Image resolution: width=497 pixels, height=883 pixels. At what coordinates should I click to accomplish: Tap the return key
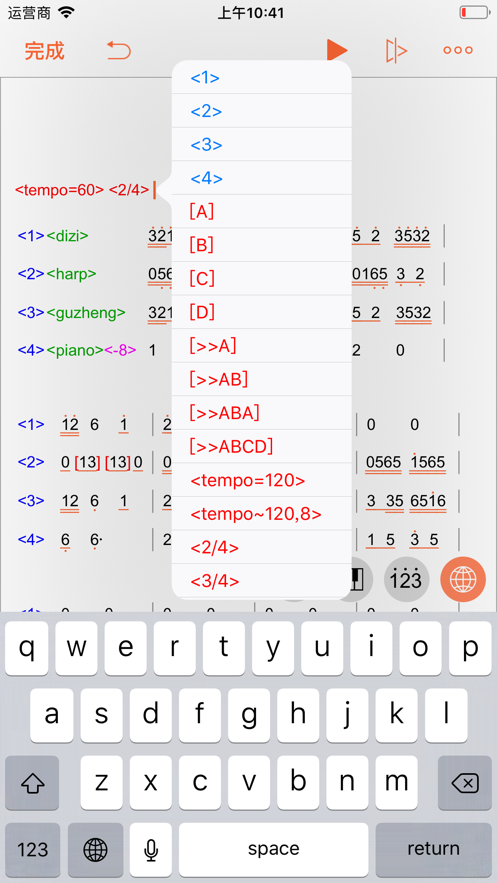tap(433, 849)
